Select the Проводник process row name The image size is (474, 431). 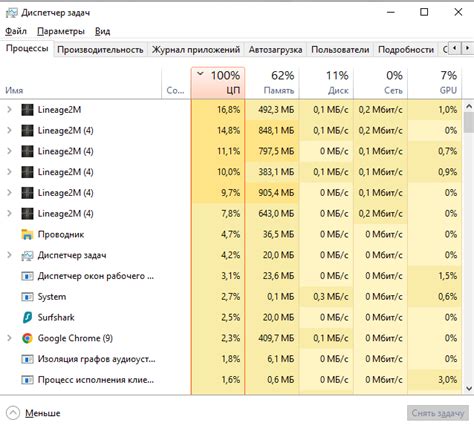(x=61, y=234)
